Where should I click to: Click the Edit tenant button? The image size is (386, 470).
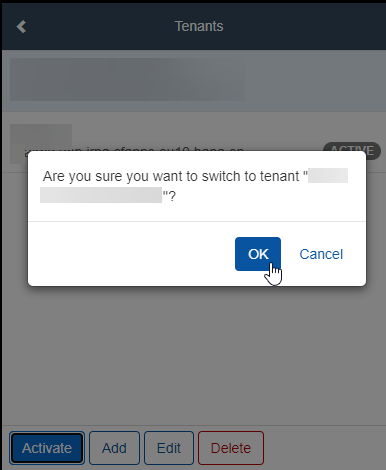pos(169,448)
